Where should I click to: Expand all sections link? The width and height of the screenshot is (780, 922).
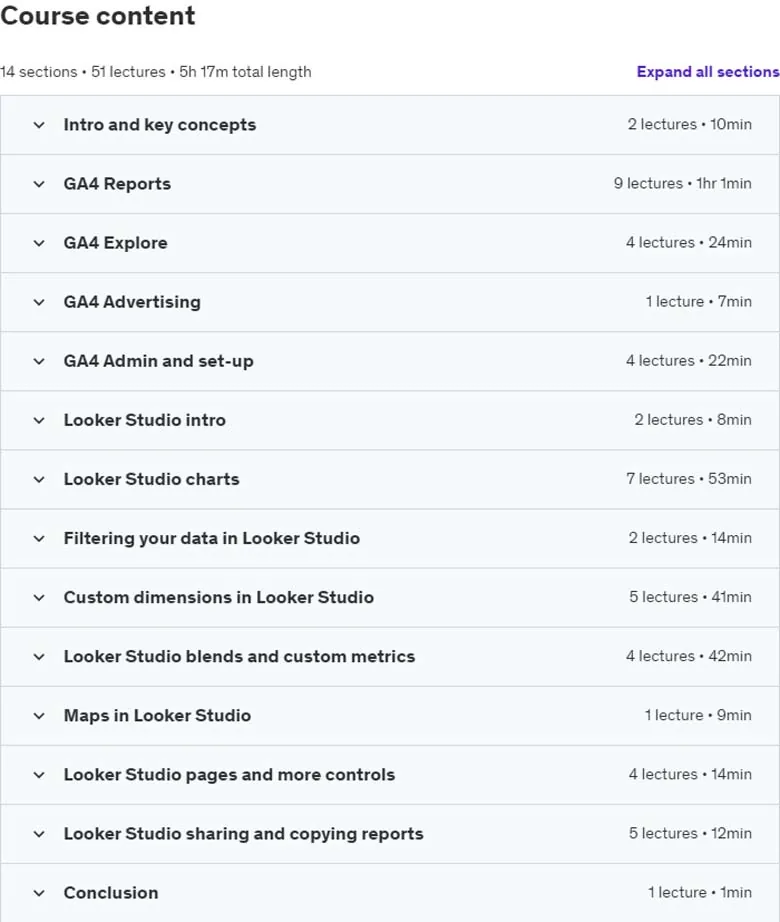click(x=708, y=72)
